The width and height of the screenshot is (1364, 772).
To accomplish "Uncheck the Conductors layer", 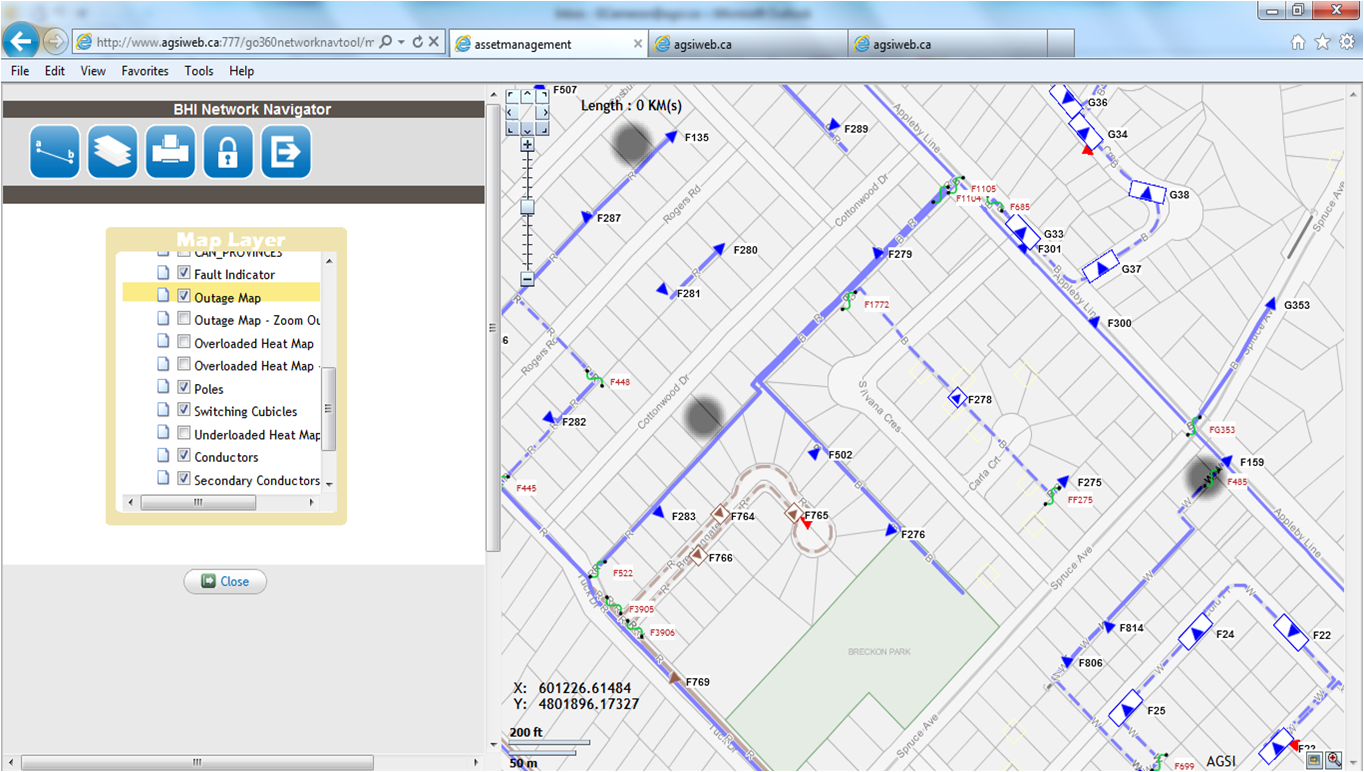I will coord(184,456).
